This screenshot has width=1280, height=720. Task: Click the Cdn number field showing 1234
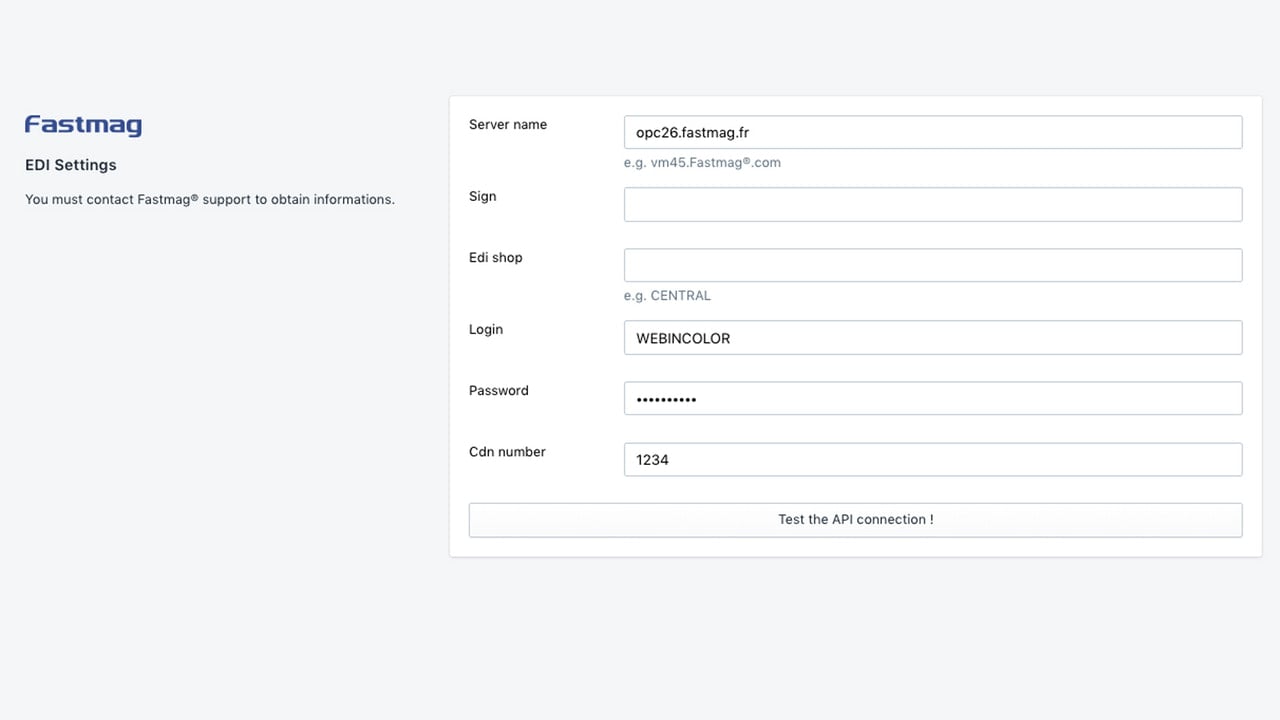click(x=933, y=459)
